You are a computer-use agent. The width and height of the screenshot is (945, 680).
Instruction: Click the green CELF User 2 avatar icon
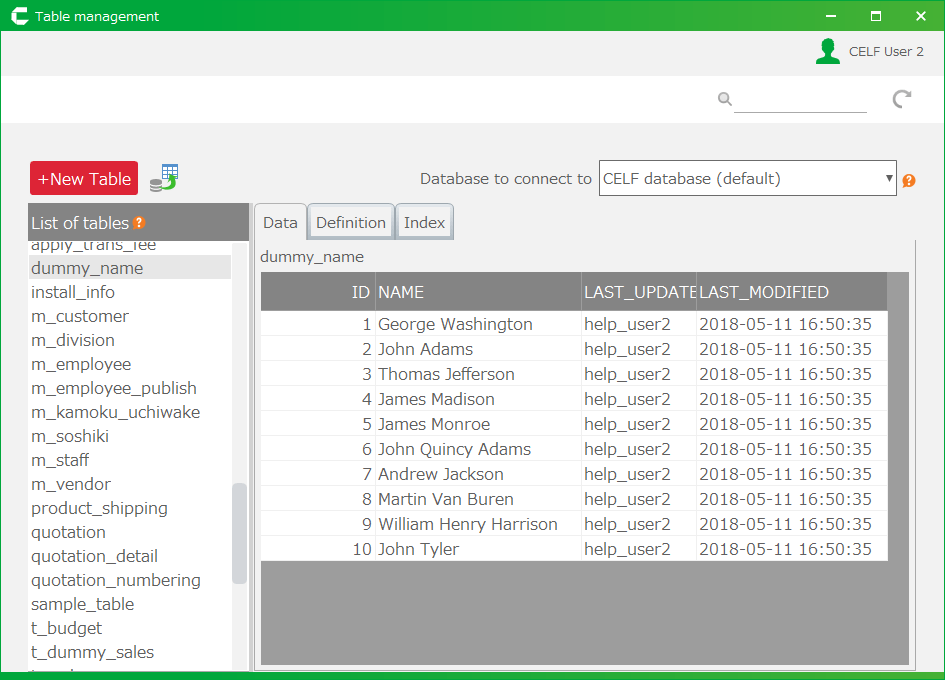[827, 52]
